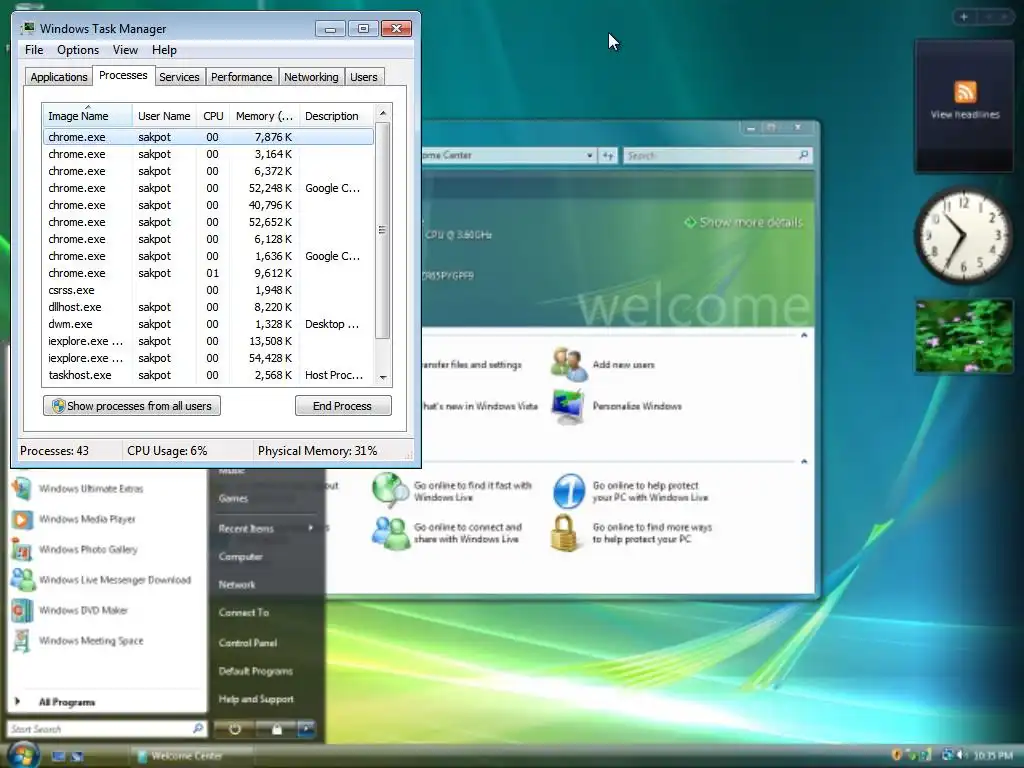
Task: Click the process list scroll up arrow
Action: click(383, 113)
